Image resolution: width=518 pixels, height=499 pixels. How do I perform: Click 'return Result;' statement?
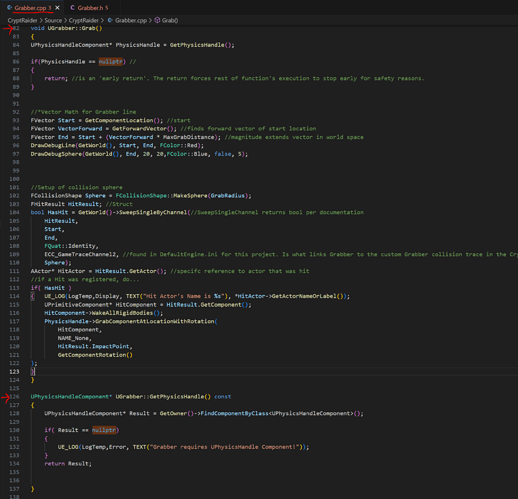68,464
